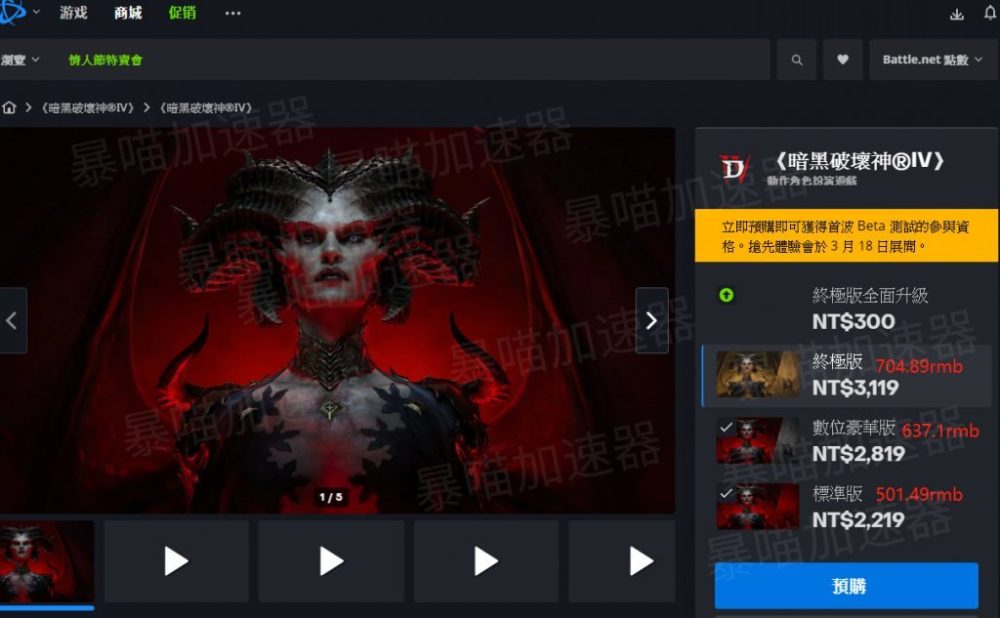Select the 終極版 NT$3,119 edition
The width and height of the screenshot is (1000, 618).
tap(846, 376)
